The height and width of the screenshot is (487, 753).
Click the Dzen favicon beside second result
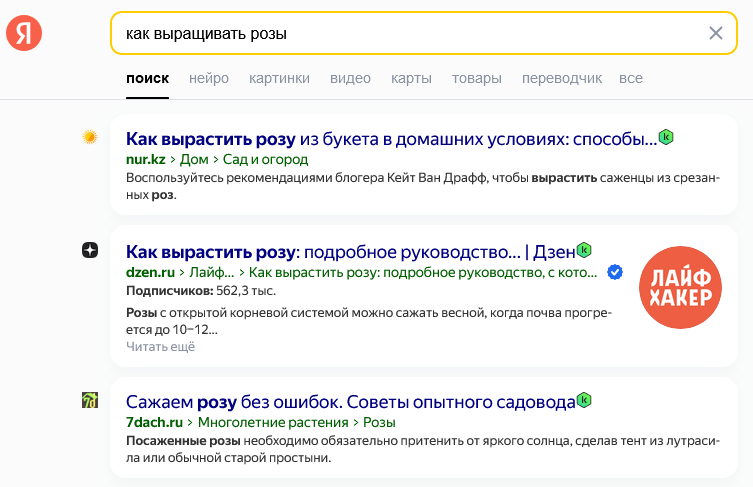point(90,249)
